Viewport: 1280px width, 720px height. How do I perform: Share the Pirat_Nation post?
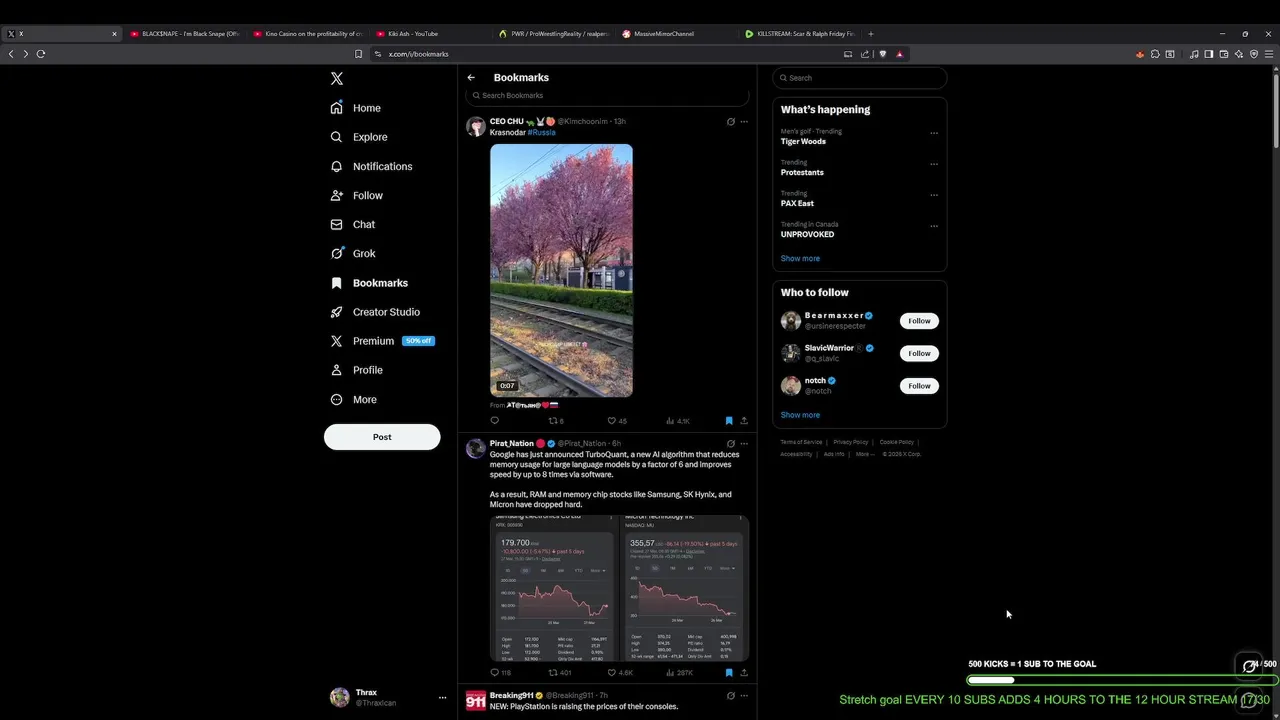744,673
